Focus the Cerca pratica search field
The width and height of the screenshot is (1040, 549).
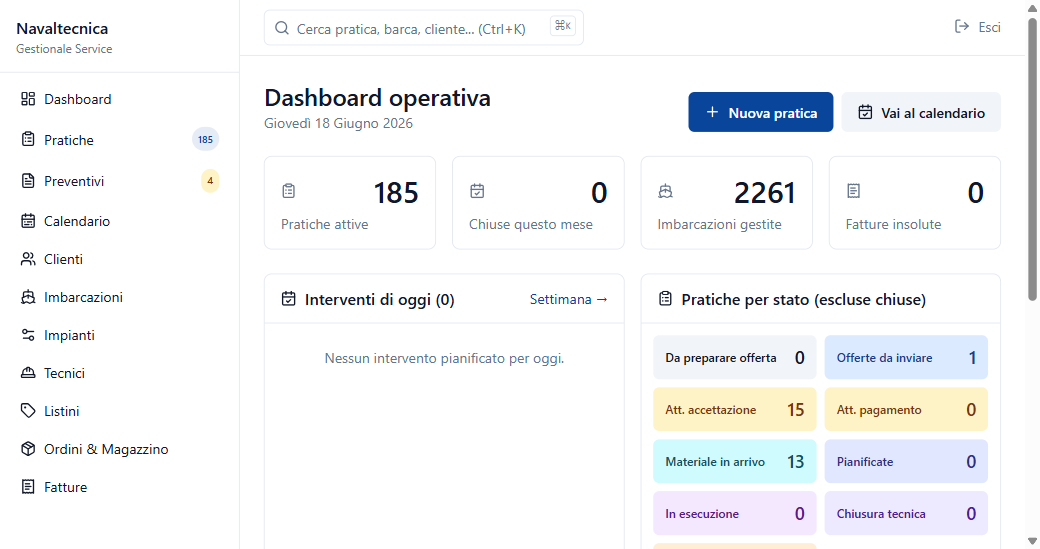424,28
